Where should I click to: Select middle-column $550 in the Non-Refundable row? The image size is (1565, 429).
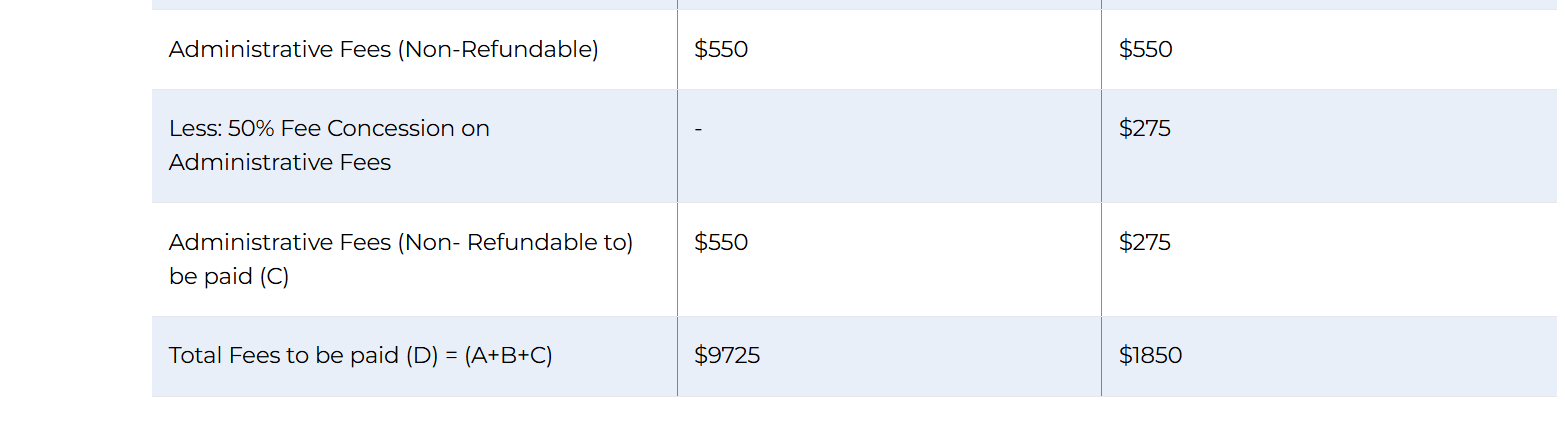pyautogui.click(x=721, y=49)
